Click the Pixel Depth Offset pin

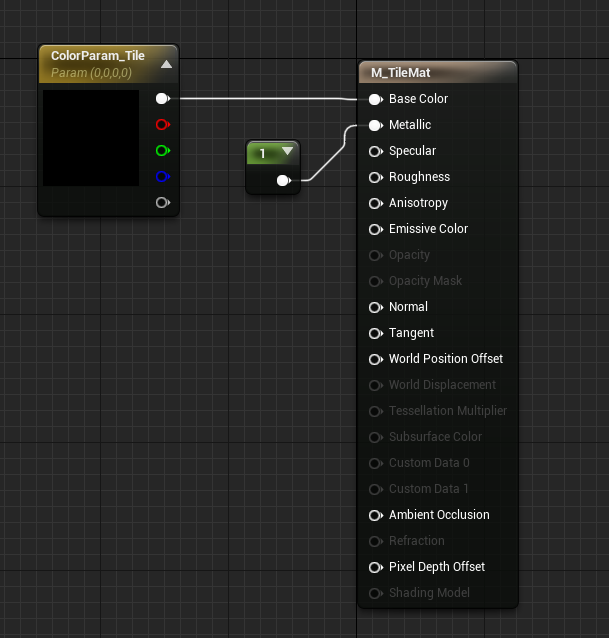coord(375,568)
